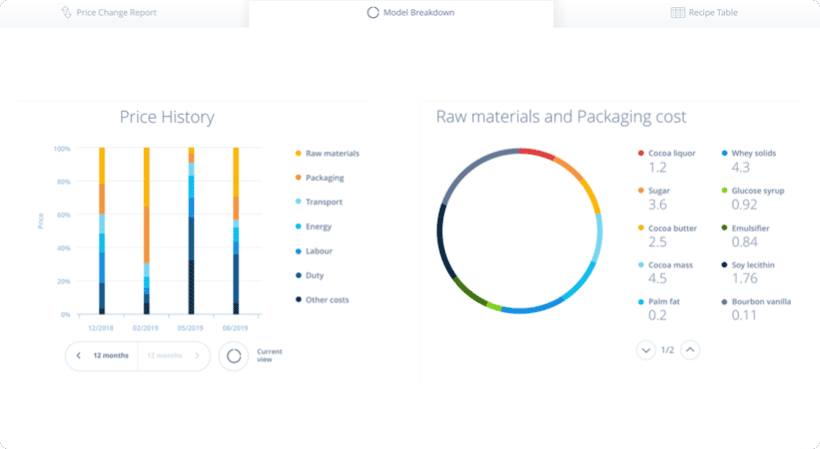Click the Energy legend dot
The width and height of the screenshot is (820, 449).
(x=298, y=227)
